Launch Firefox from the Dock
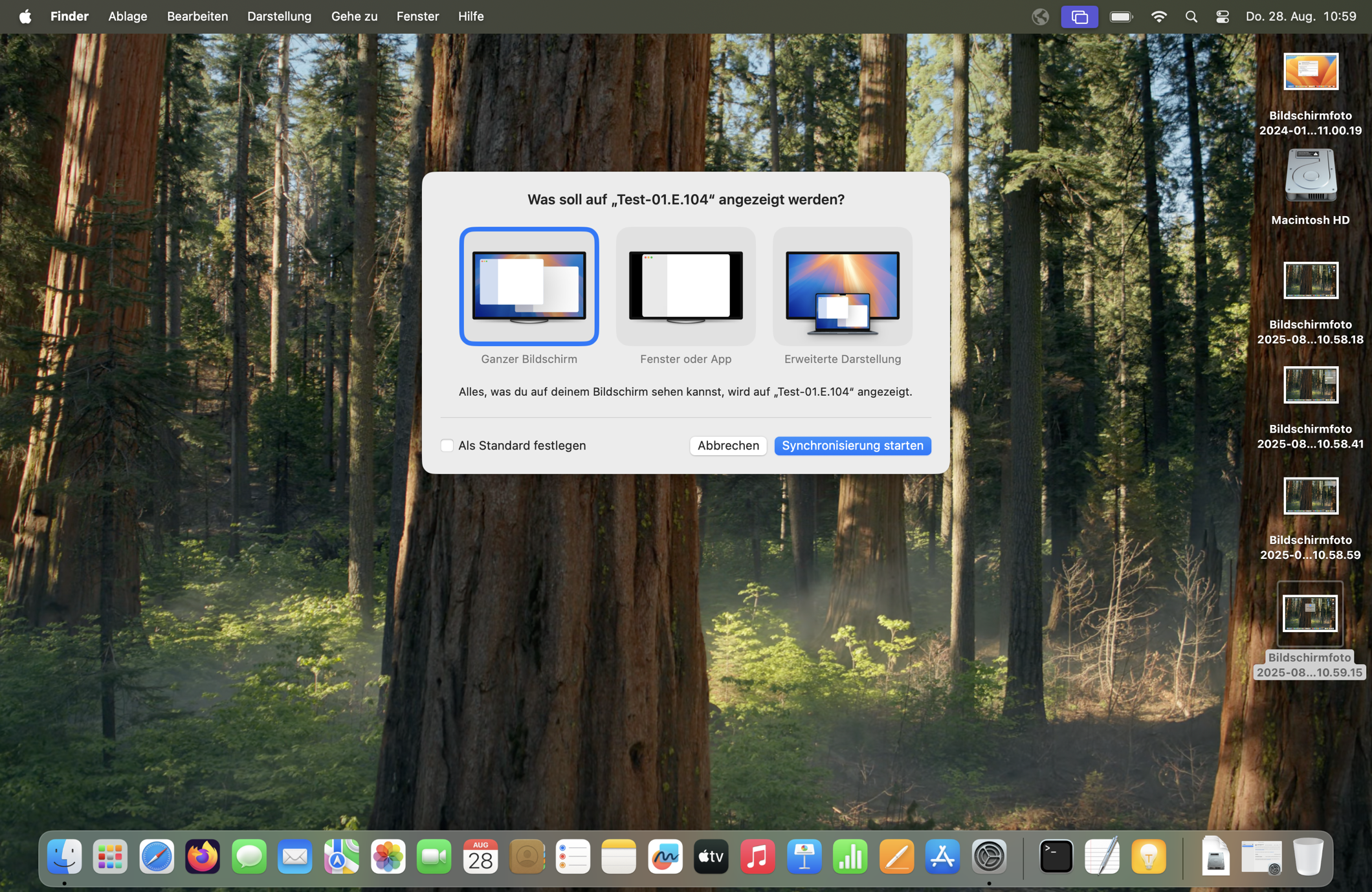 [x=202, y=857]
